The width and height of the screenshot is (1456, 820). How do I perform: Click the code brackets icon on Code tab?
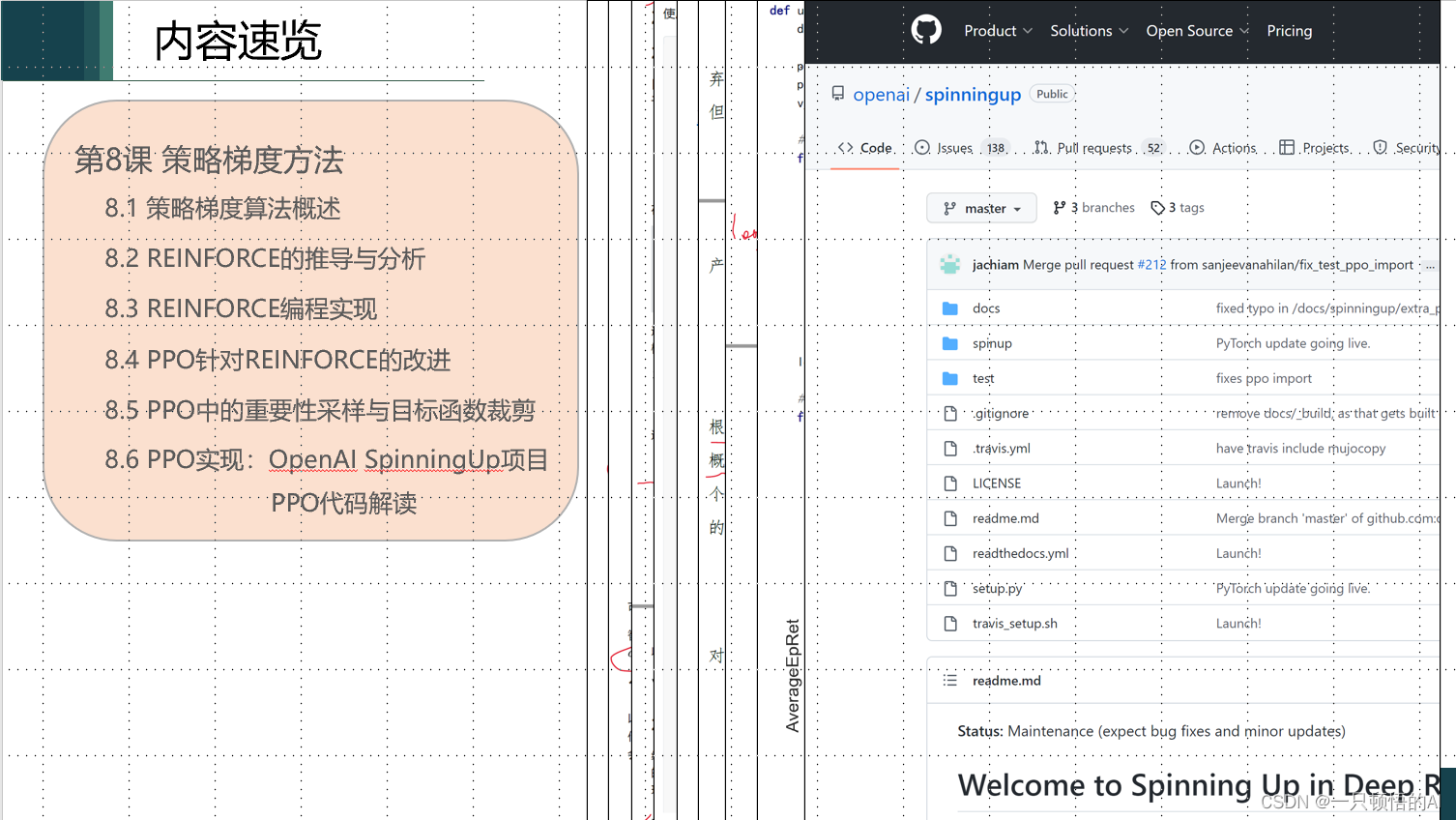(x=846, y=148)
